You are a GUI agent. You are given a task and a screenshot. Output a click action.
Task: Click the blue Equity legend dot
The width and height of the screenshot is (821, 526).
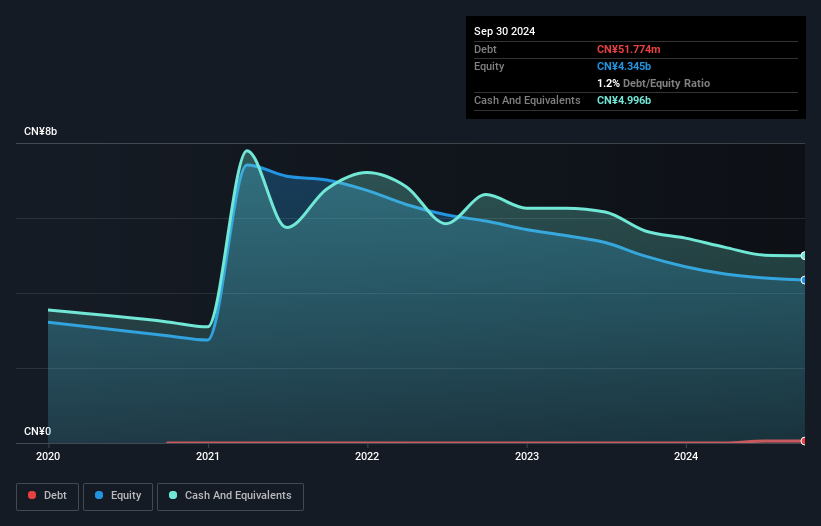[99, 495]
